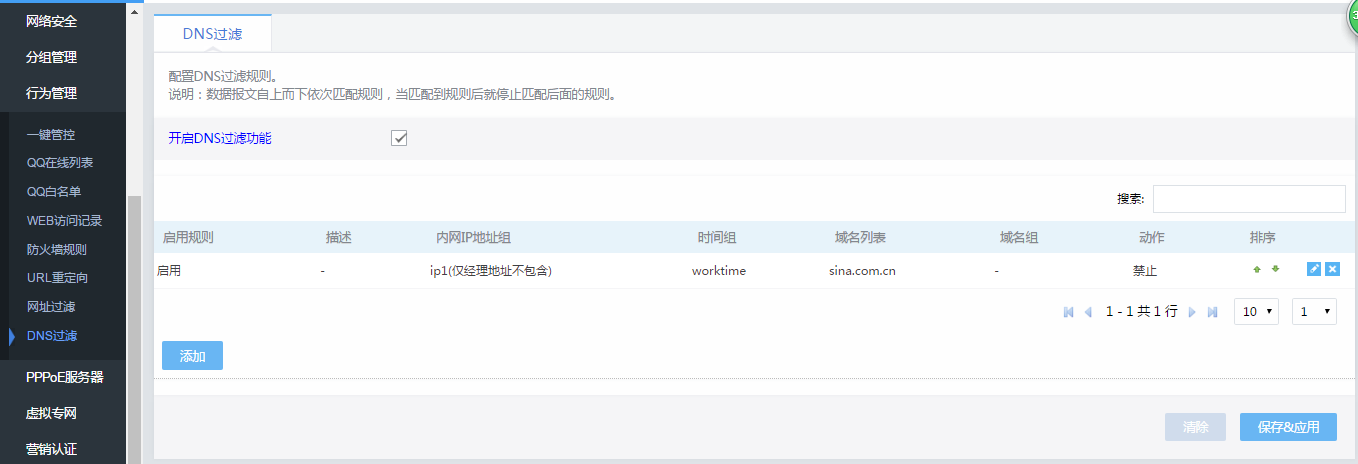
Task: Click the worktime cell
Action: 718,271
